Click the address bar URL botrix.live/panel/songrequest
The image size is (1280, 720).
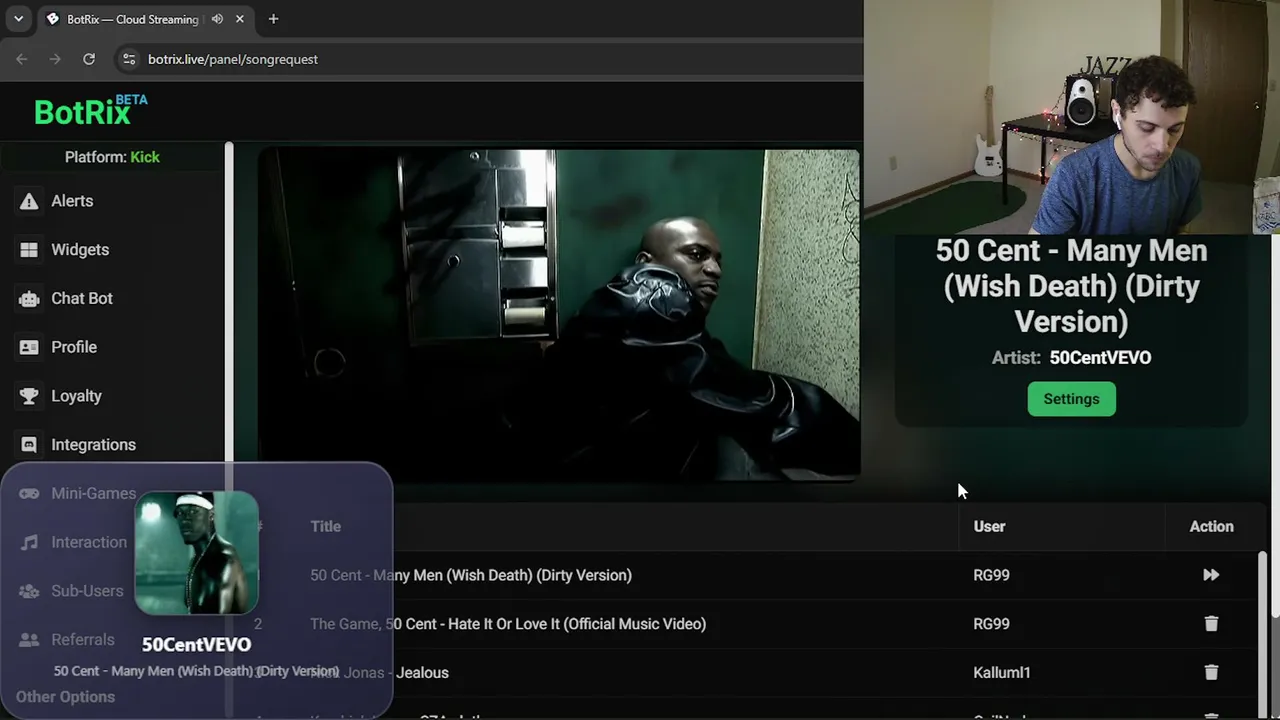[x=233, y=59]
